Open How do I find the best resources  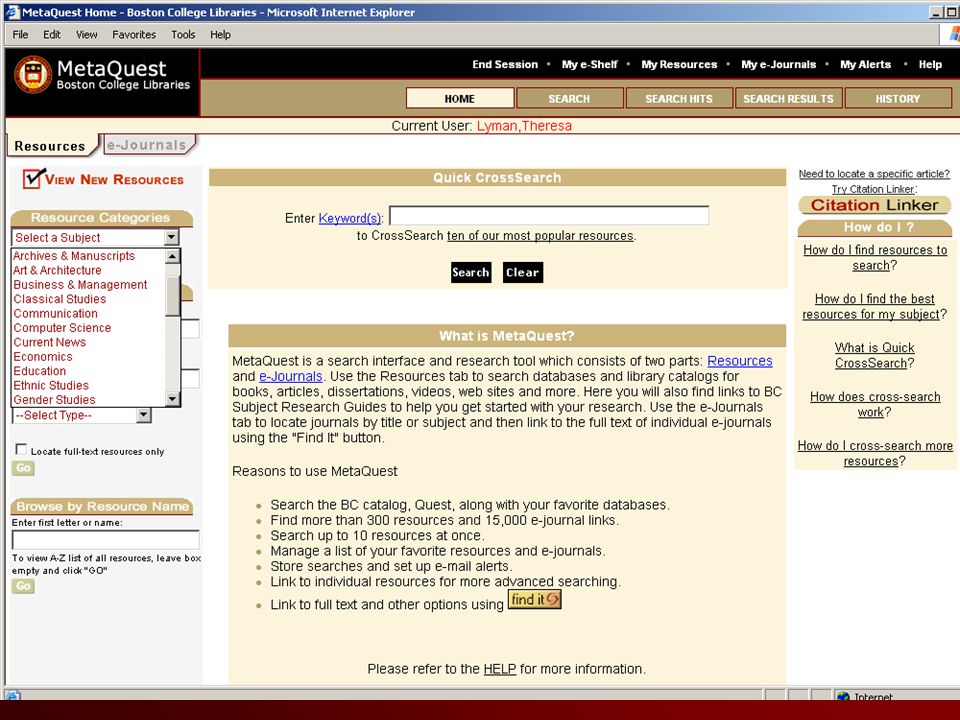874,307
